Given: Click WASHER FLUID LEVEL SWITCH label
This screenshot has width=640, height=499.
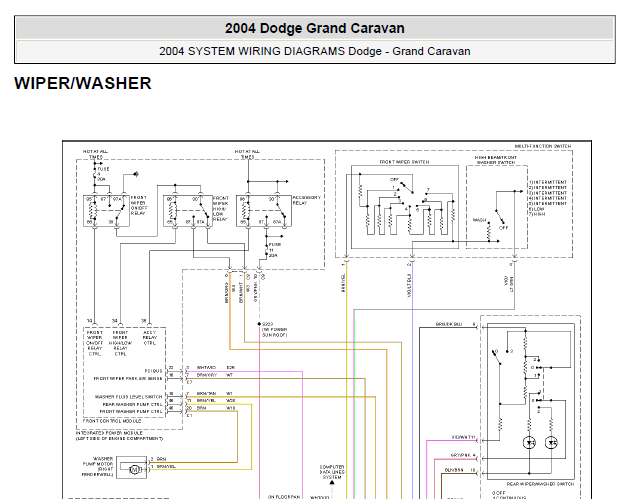Looking at the screenshot, I should click(x=129, y=397).
